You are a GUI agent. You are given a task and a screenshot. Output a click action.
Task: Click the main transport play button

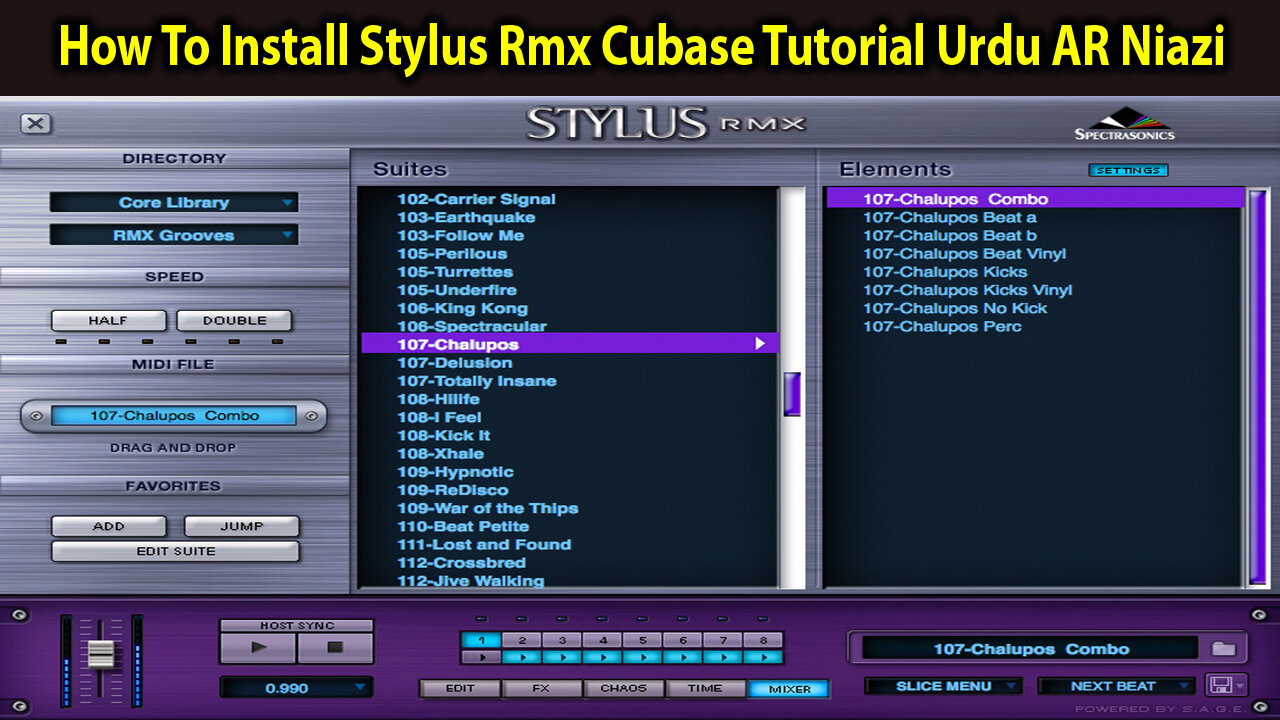pyautogui.click(x=258, y=648)
